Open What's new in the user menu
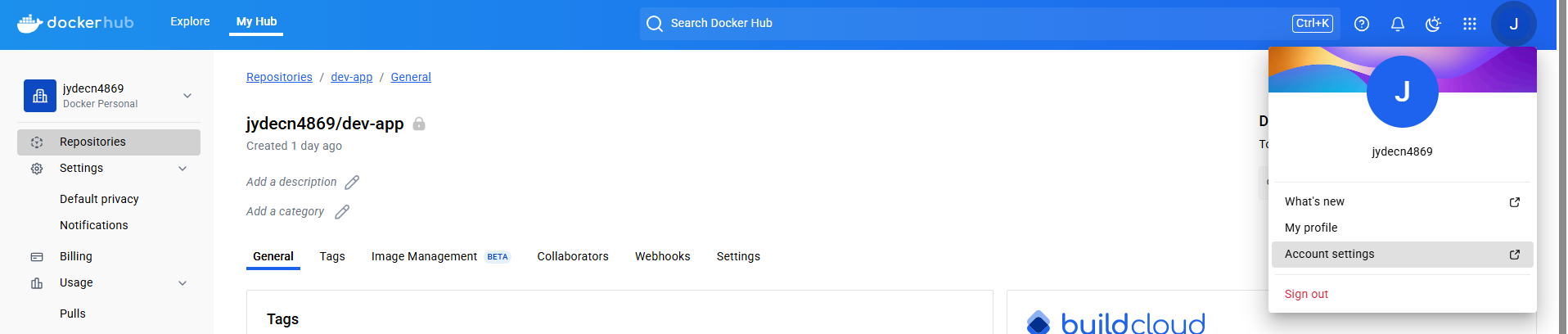This screenshot has height=334, width=1568. (x=1314, y=201)
